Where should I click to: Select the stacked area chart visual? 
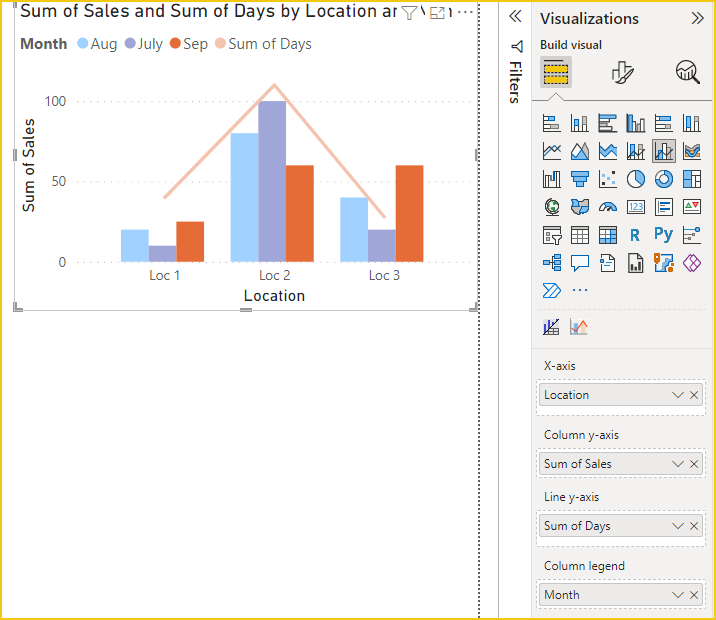608,151
